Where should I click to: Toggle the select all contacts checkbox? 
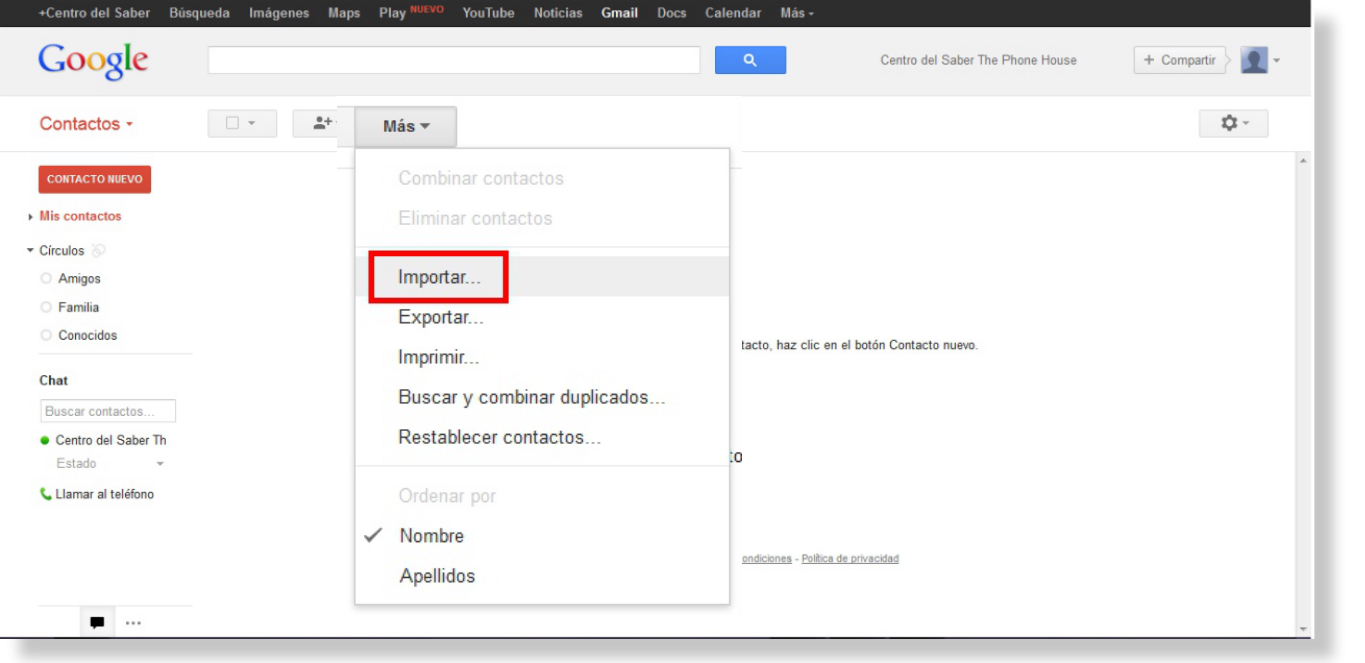(233, 123)
